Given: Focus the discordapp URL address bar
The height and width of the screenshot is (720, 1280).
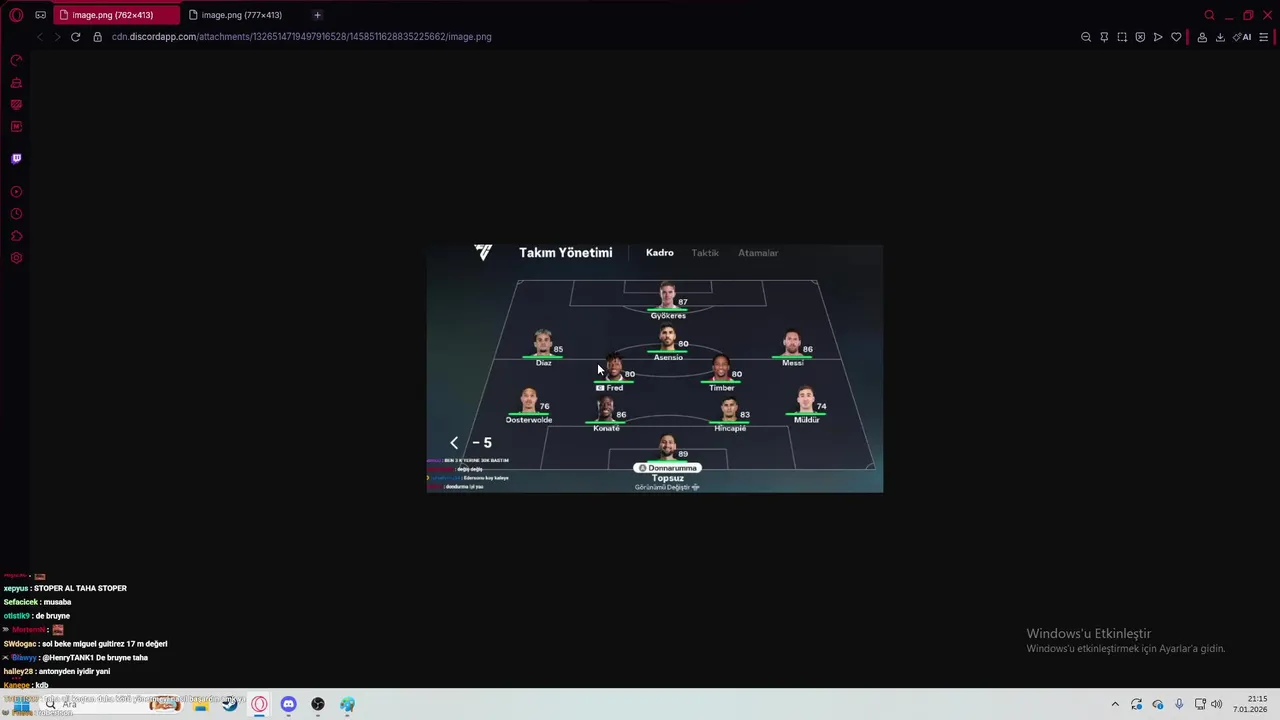Looking at the screenshot, I should pos(301,37).
